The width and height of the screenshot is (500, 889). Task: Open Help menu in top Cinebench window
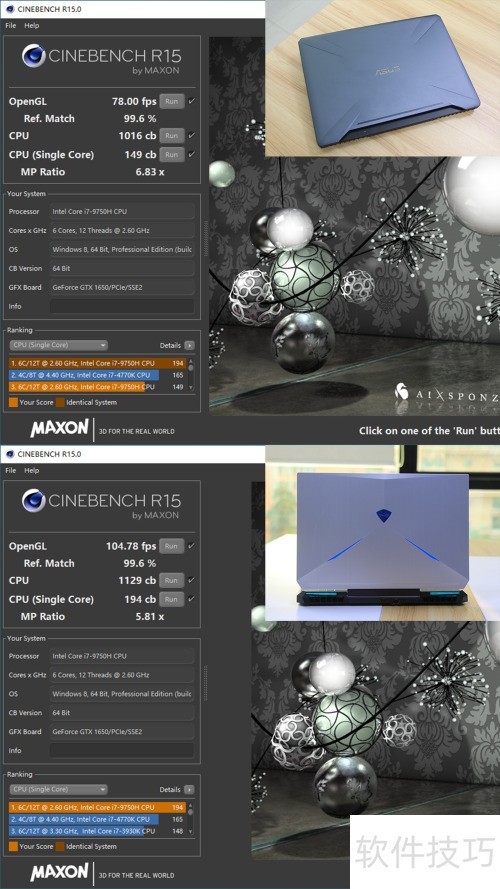[x=32, y=26]
